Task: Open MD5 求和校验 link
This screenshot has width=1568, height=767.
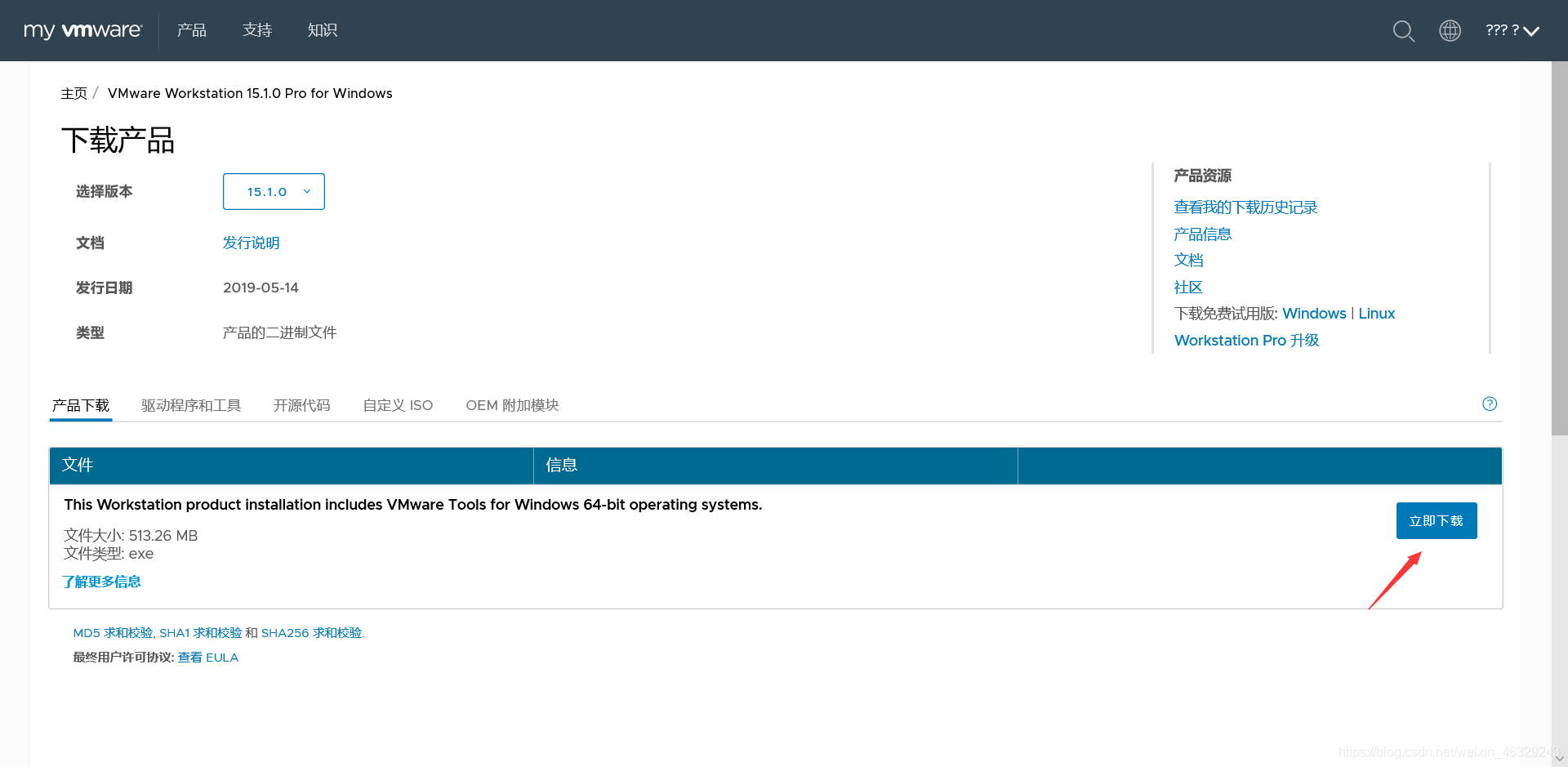Action: coord(113,633)
